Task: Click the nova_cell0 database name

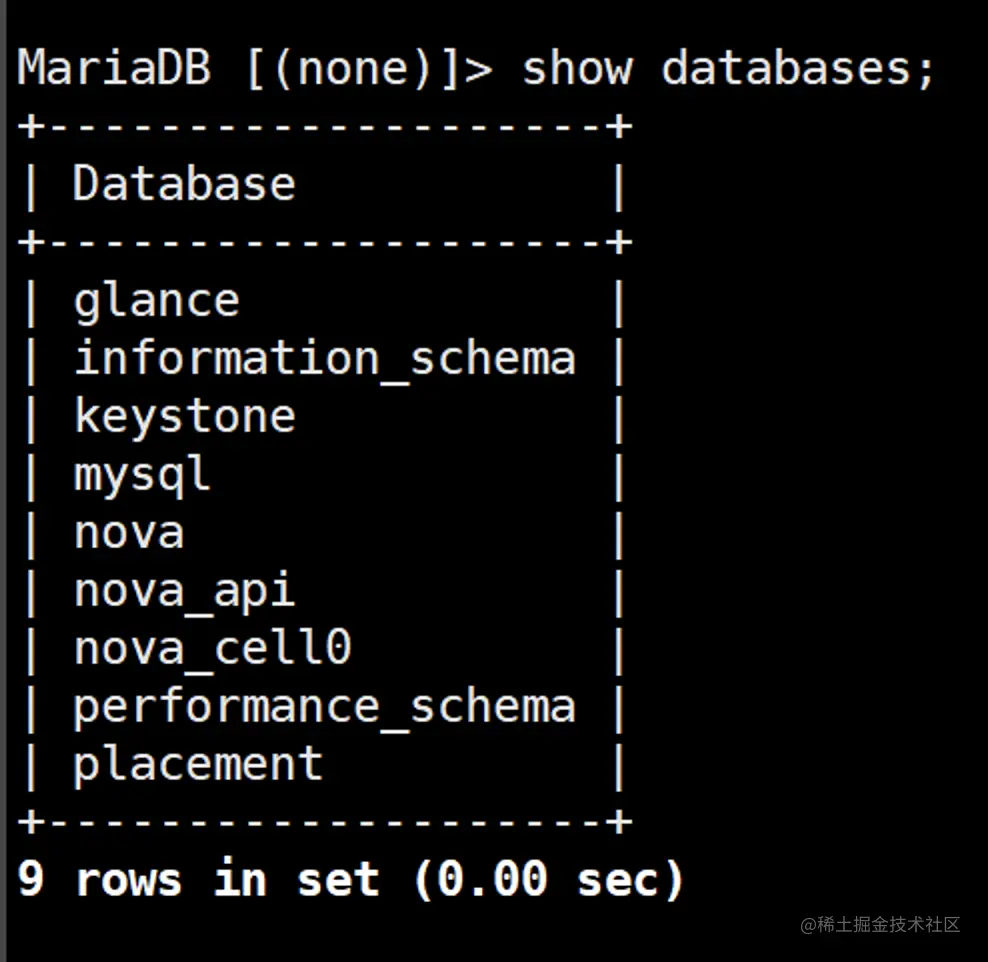Action: pyautogui.click(x=212, y=649)
